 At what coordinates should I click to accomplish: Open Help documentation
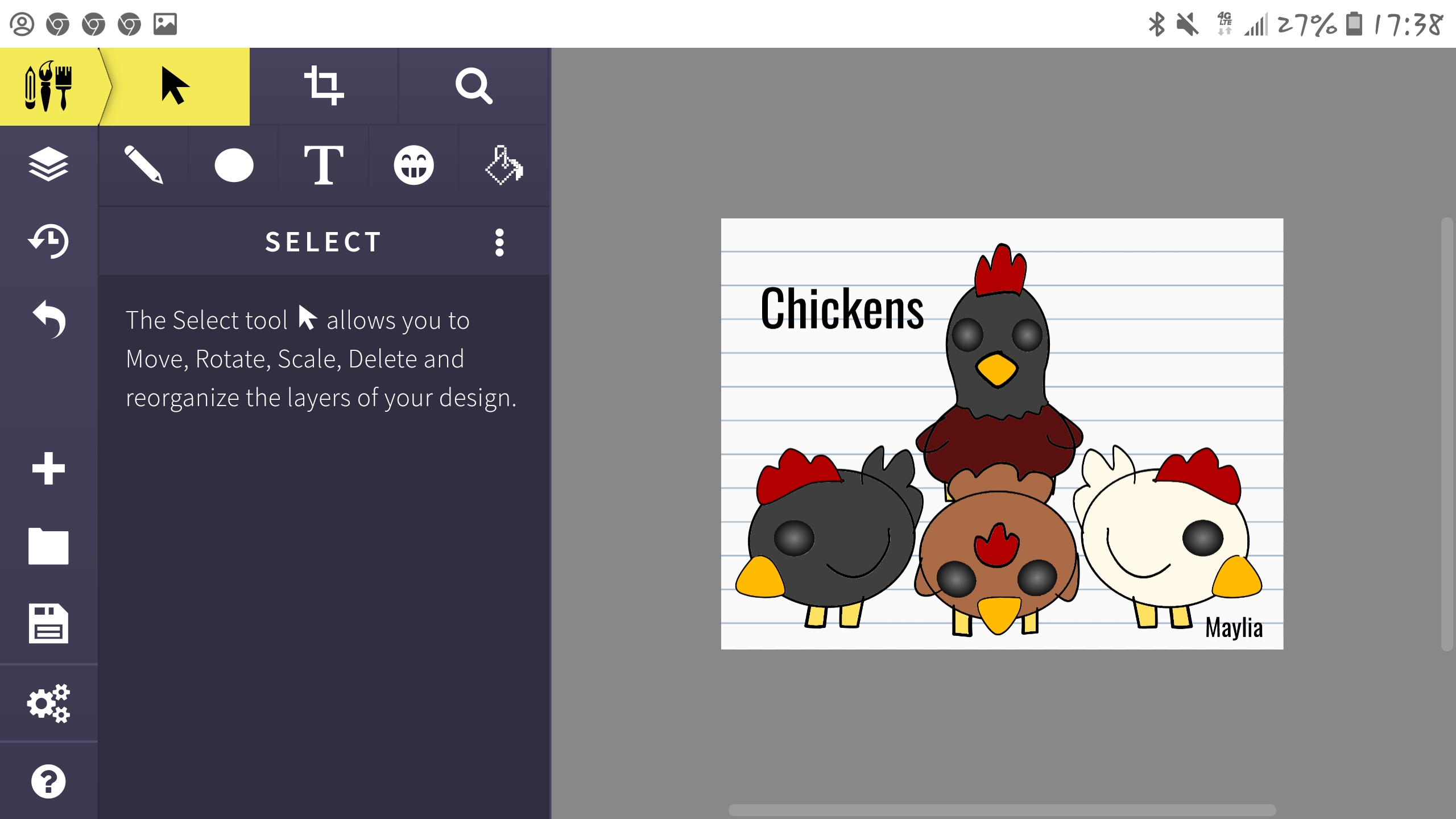point(48,781)
